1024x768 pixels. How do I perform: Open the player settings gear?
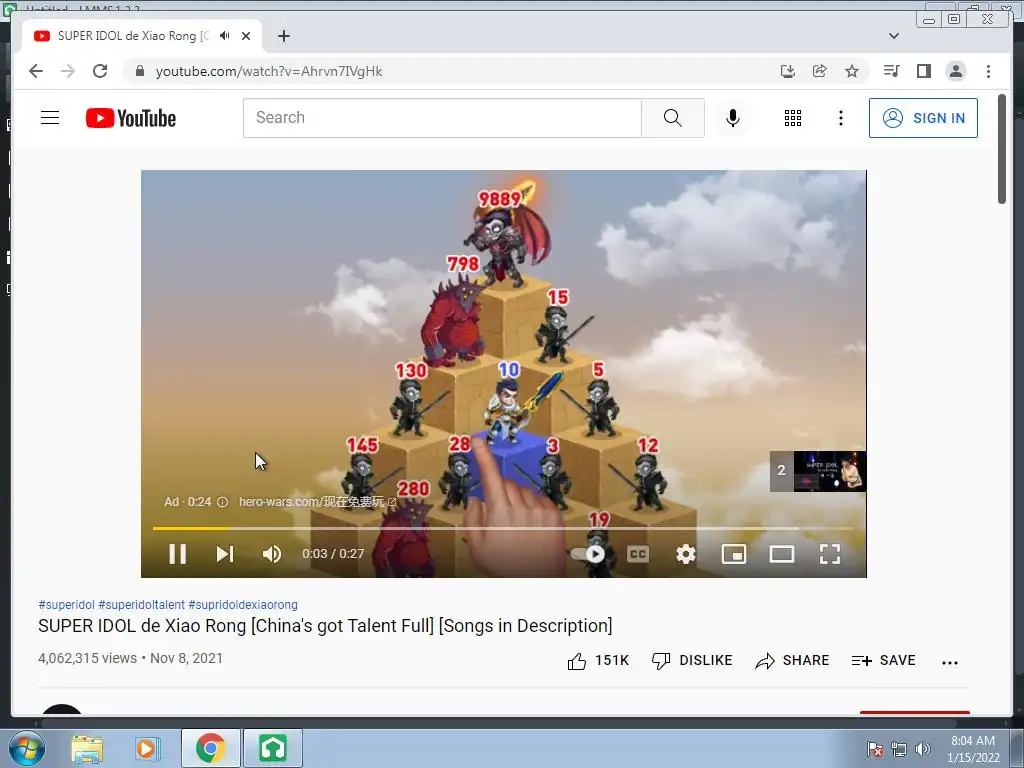tap(686, 554)
